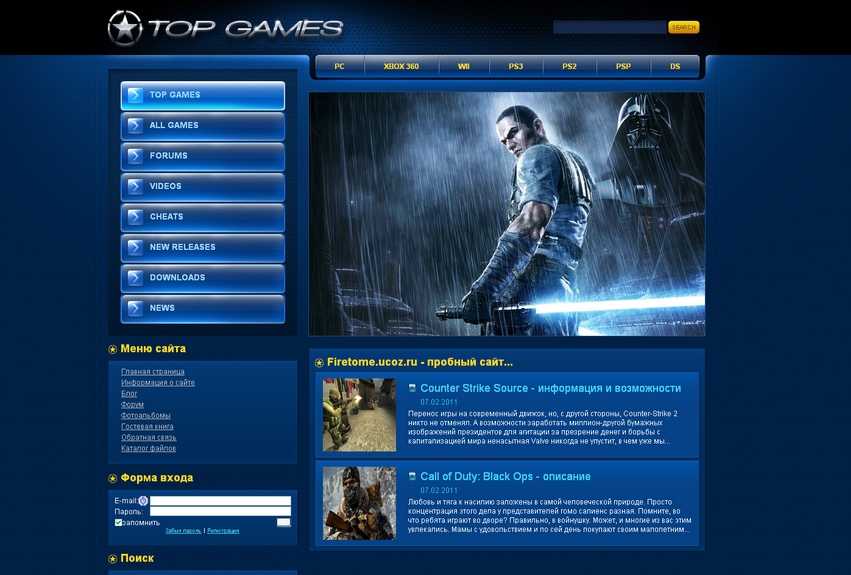Screen dimensions: 851x575
Task: Click the arrow icon beside NEWS
Action: (x=135, y=308)
